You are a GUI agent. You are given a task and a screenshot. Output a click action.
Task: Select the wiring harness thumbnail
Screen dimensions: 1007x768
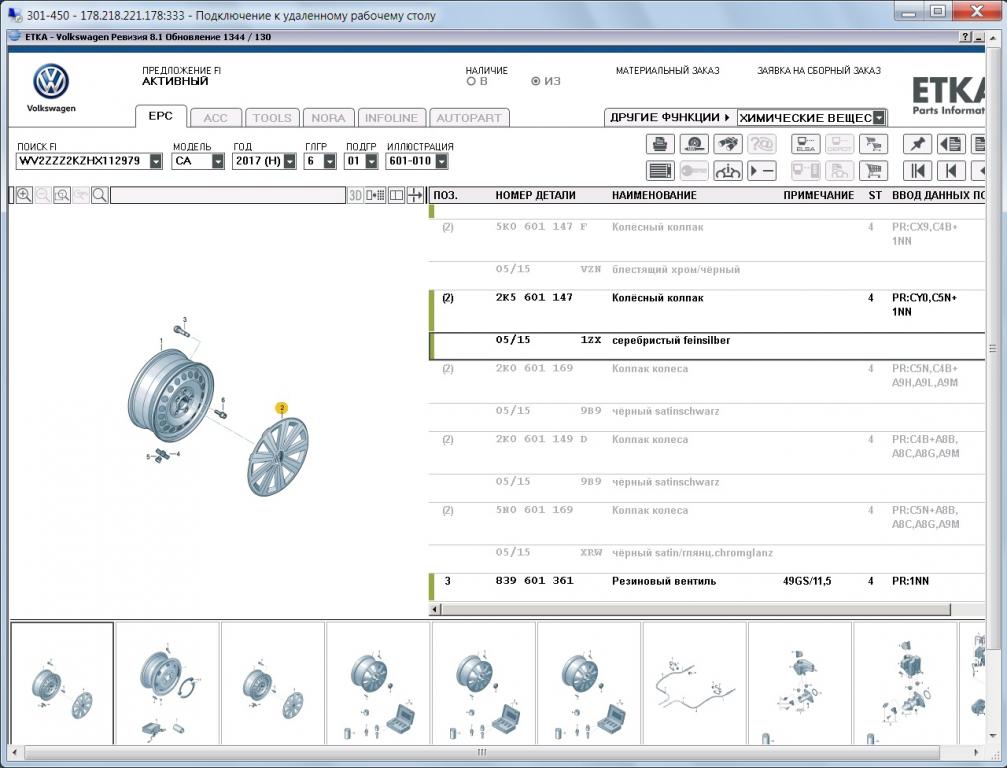694,683
